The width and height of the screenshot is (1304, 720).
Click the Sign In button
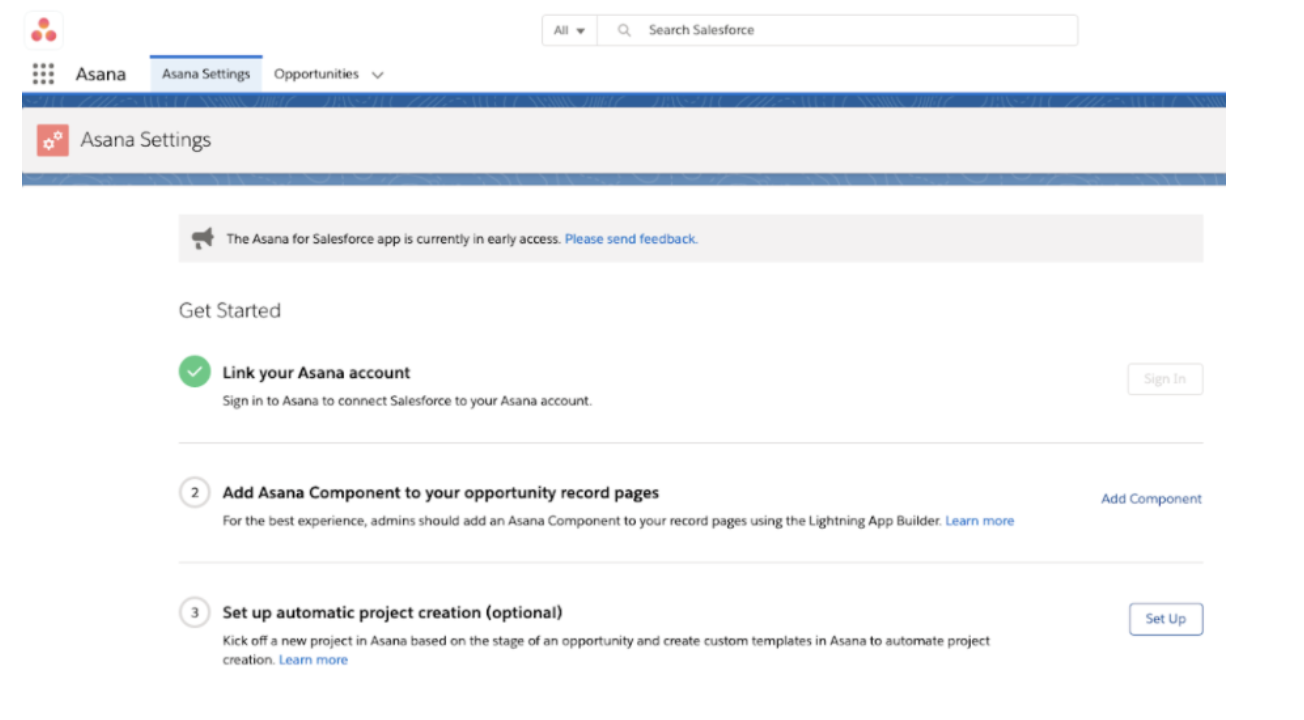click(x=1165, y=379)
